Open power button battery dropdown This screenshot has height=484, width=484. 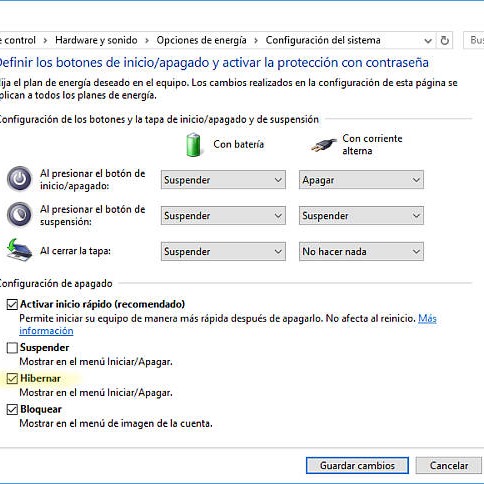[223, 180]
